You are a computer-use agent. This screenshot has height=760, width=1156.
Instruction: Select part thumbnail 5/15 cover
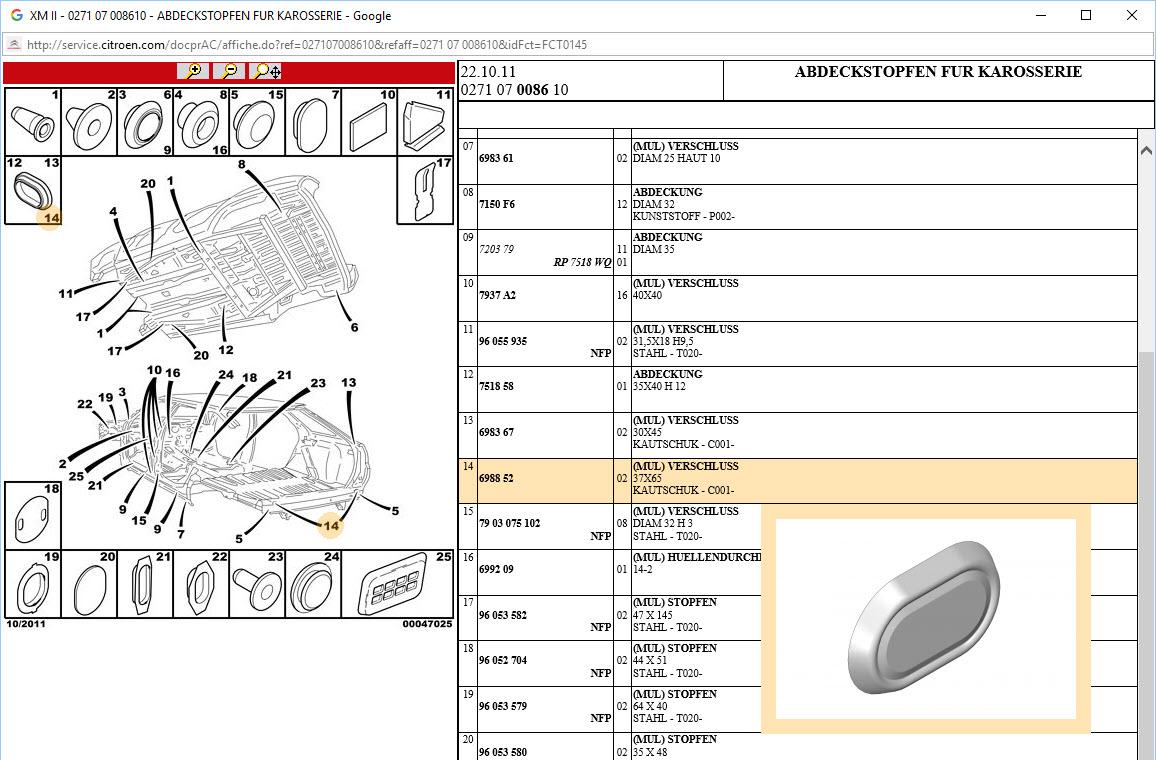coord(257,122)
